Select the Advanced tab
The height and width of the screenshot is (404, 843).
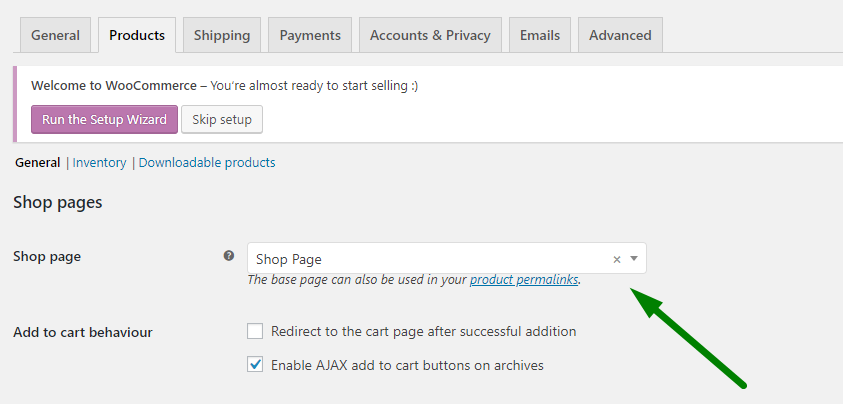click(x=620, y=35)
